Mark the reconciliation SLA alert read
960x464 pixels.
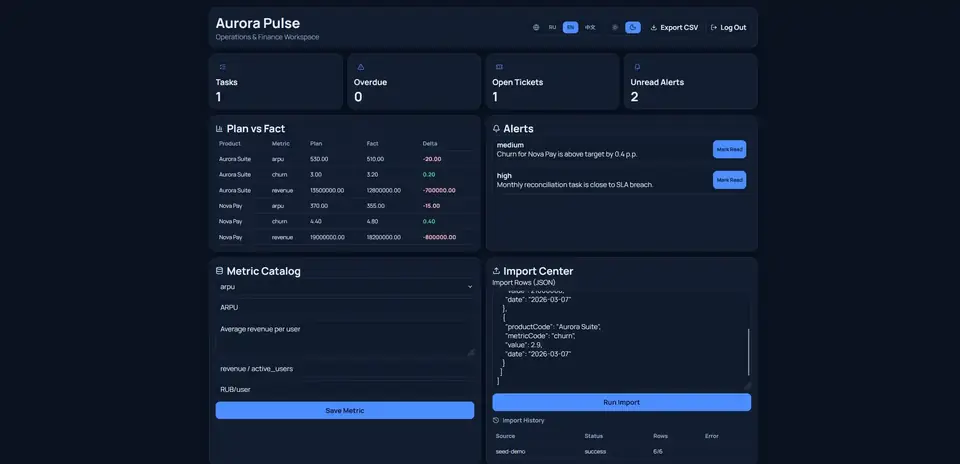[x=729, y=180]
